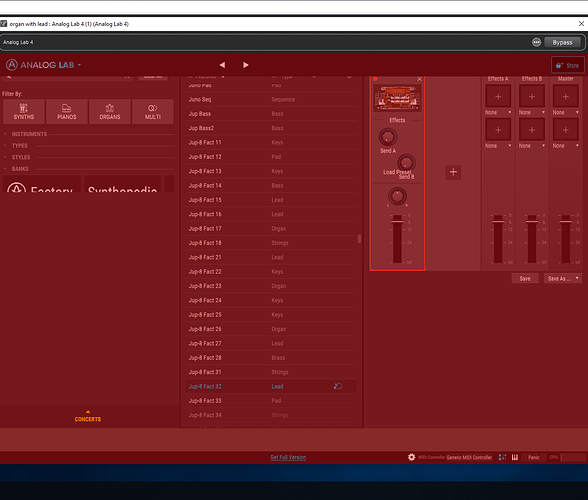Open first Effects A None dropdown

498,113
